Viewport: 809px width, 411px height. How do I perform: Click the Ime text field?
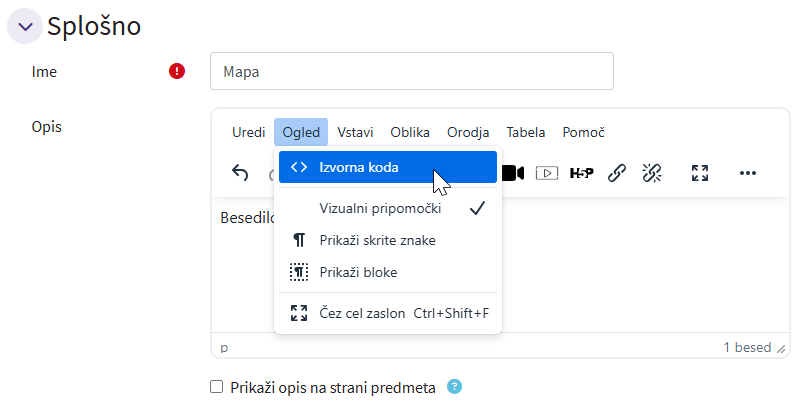(411, 71)
